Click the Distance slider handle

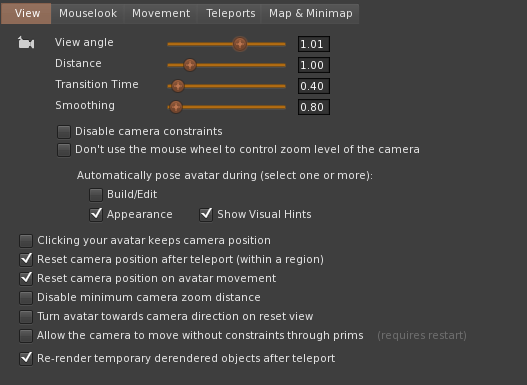point(190,65)
